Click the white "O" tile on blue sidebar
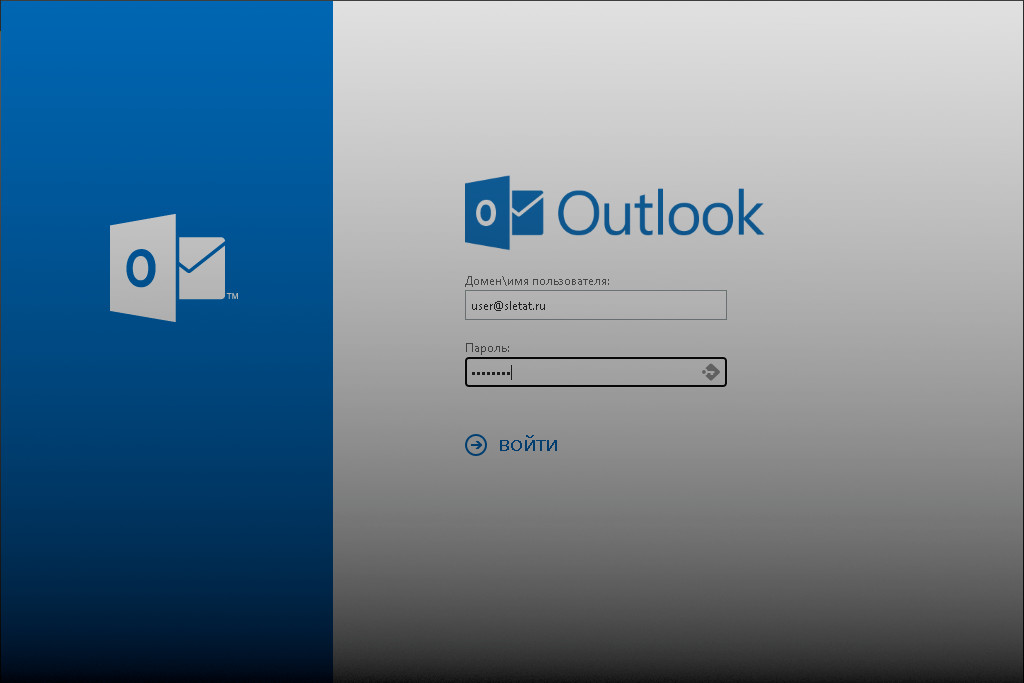Viewport: 1024px width, 683px height. (143, 268)
